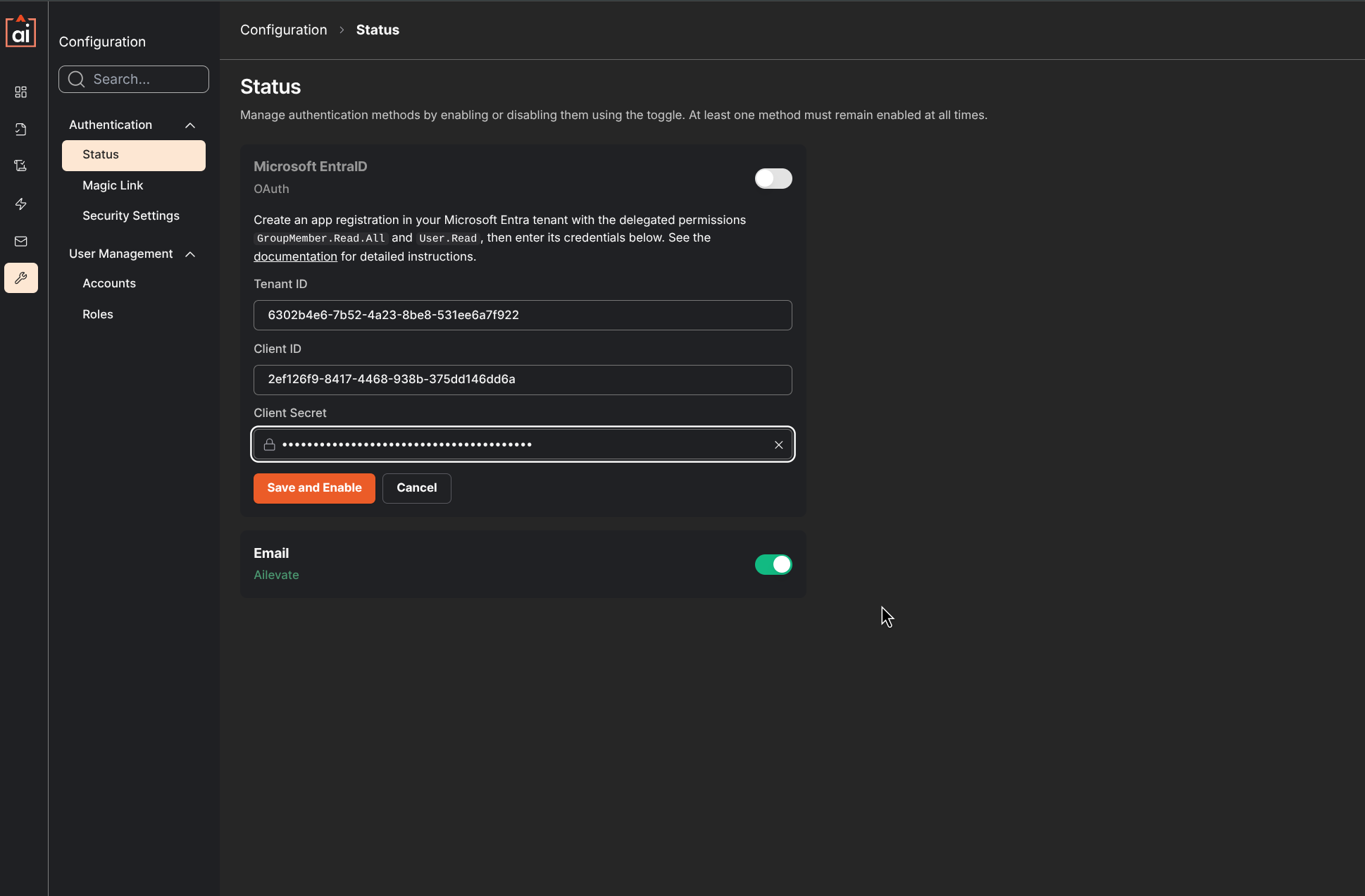Clear the Client Secret field
Image resolution: width=1365 pixels, height=896 pixels.
[778, 445]
